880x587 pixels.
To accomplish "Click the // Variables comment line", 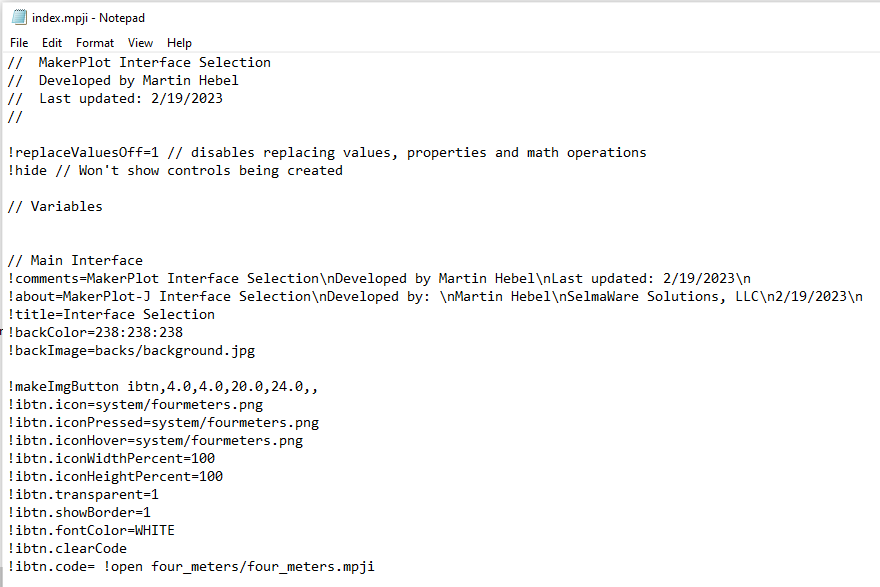I will point(55,207).
